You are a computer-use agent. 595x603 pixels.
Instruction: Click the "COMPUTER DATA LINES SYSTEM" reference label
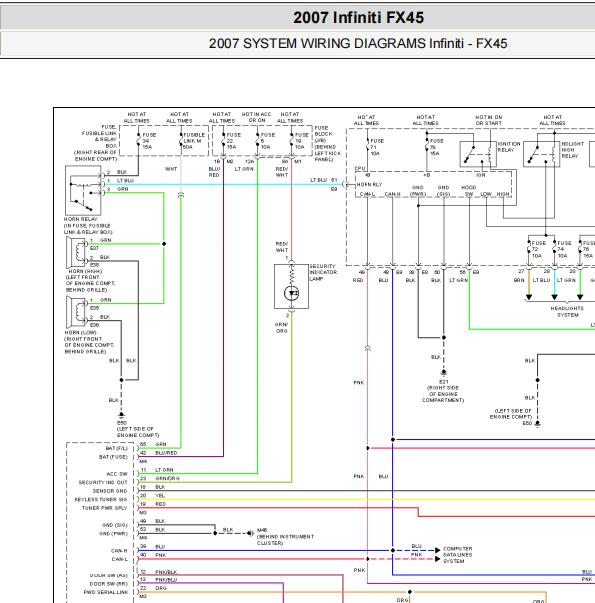[457, 555]
